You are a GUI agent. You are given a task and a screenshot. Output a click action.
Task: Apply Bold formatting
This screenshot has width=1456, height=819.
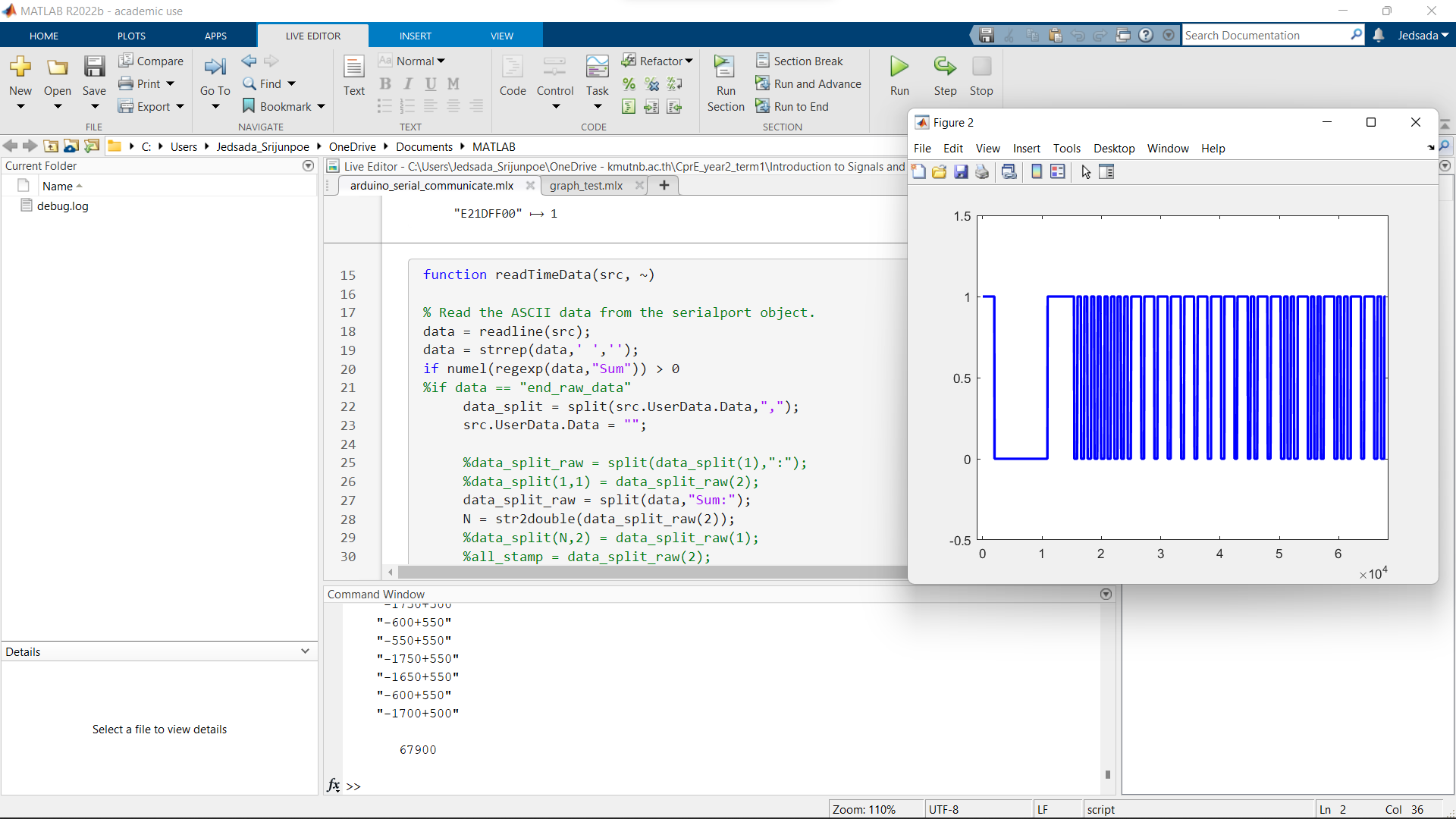385,83
